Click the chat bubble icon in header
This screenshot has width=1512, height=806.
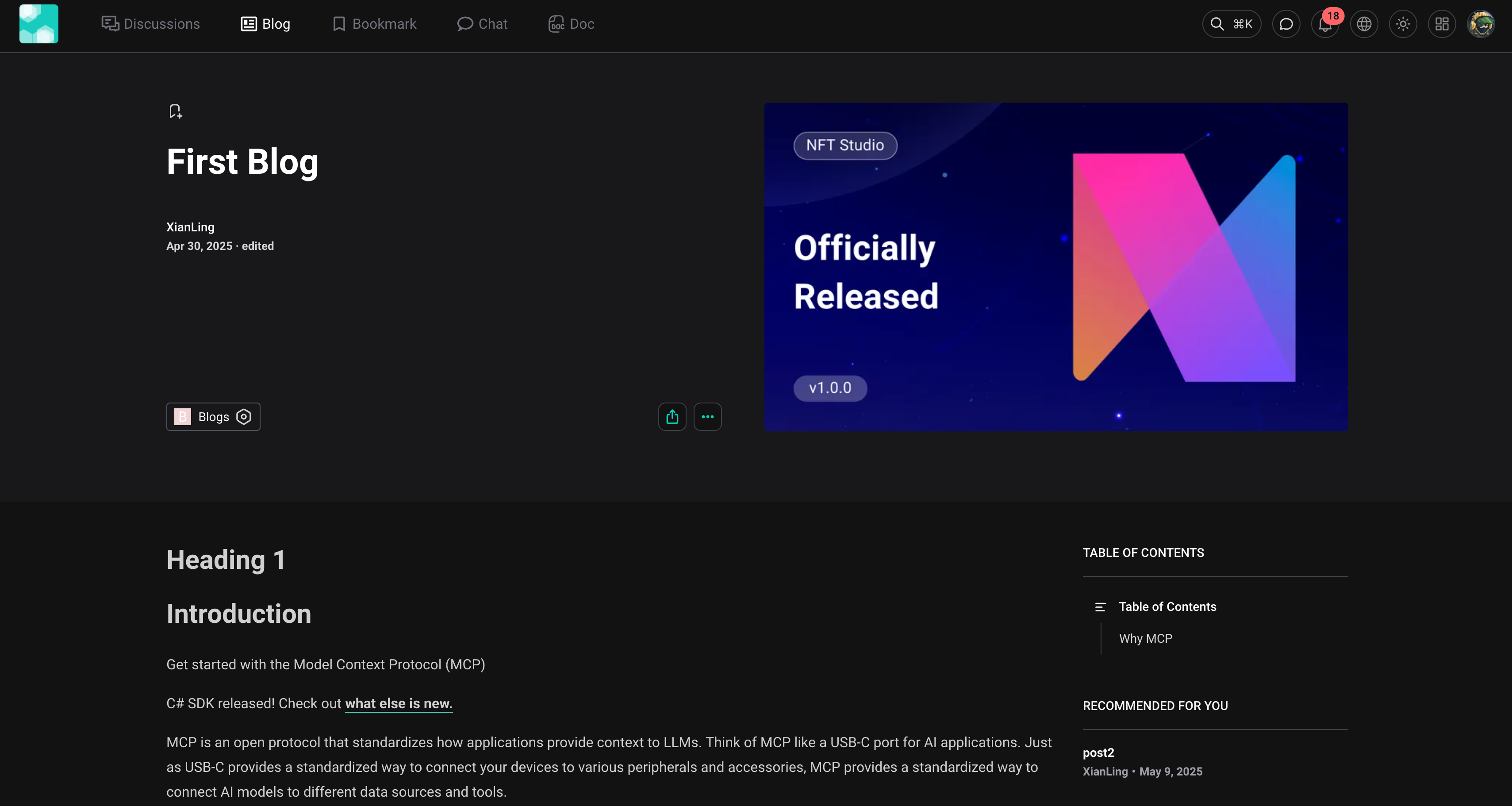tap(1286, 24)
